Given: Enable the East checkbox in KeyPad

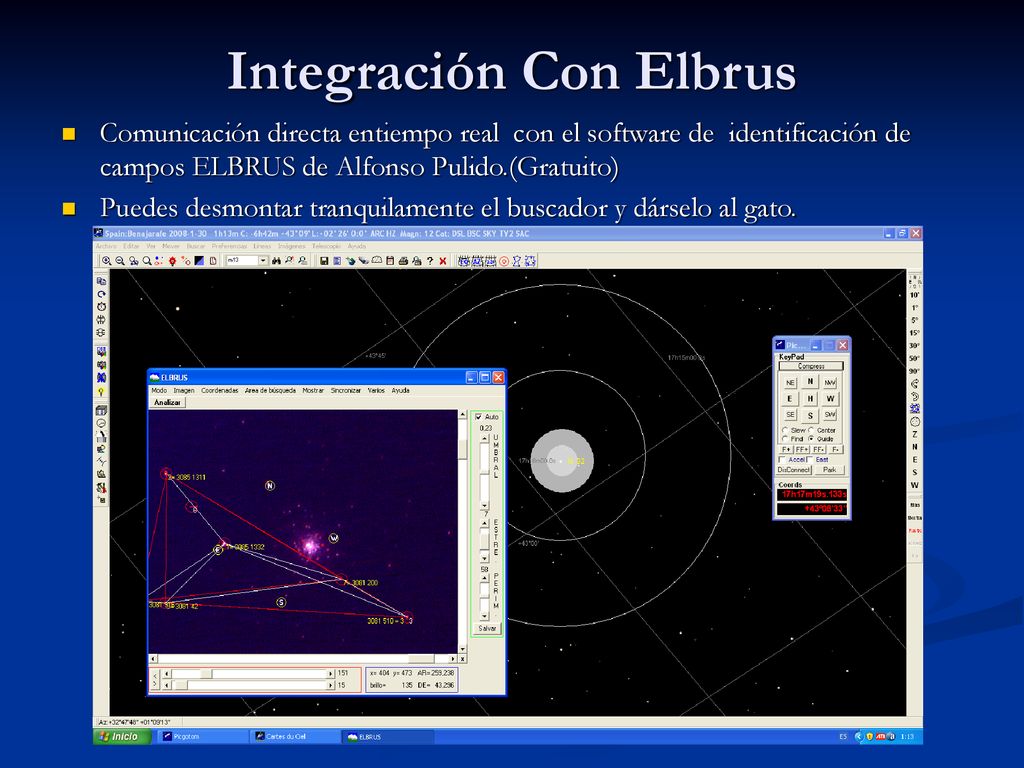Looking at the screenshot, I should 810,460.
